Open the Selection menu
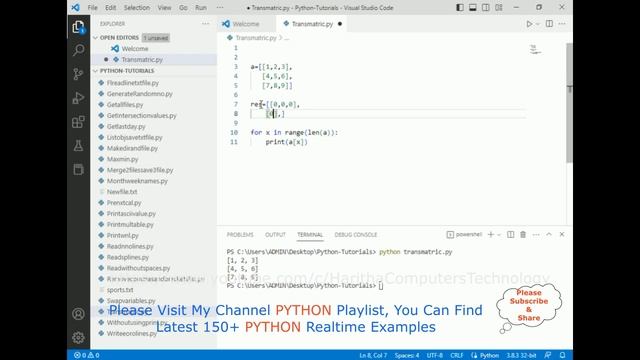This screenshot has height=360, width=640. [137, 7]
